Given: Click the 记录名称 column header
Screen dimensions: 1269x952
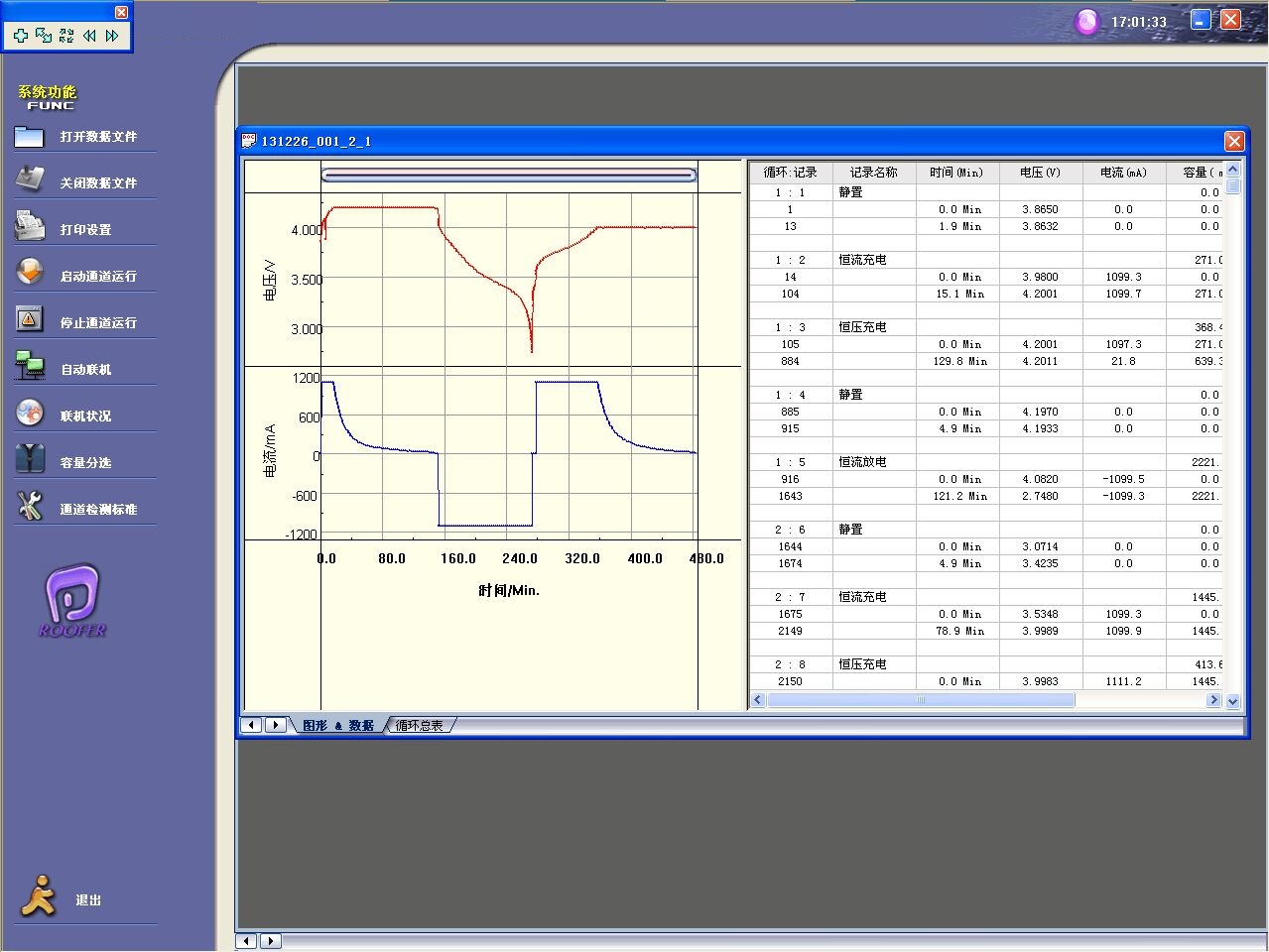Looking at the screenshot, I should pyautogui.click(x=874, y=173).
